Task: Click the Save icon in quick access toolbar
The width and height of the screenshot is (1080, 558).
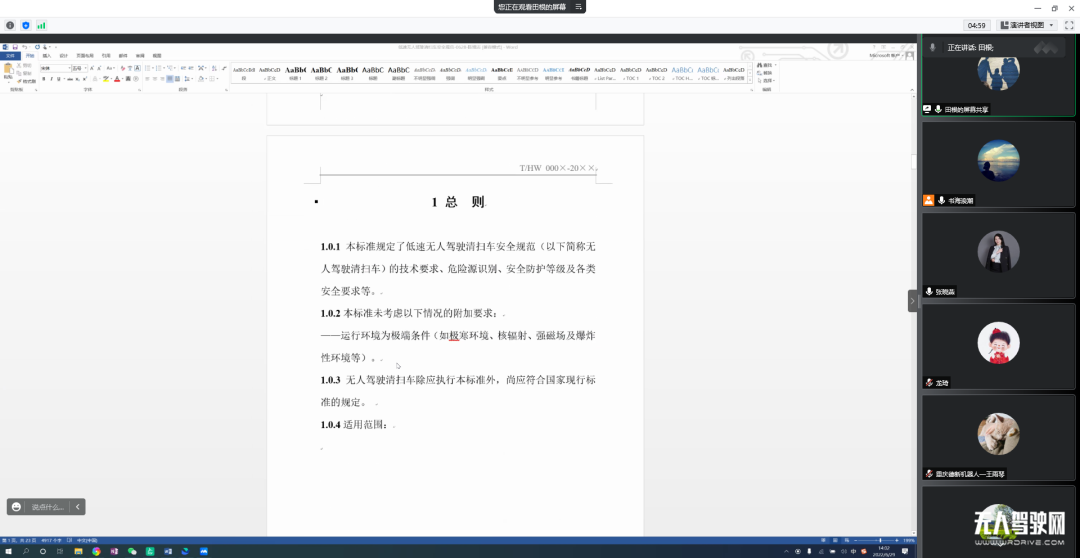Action: point(15,47)
